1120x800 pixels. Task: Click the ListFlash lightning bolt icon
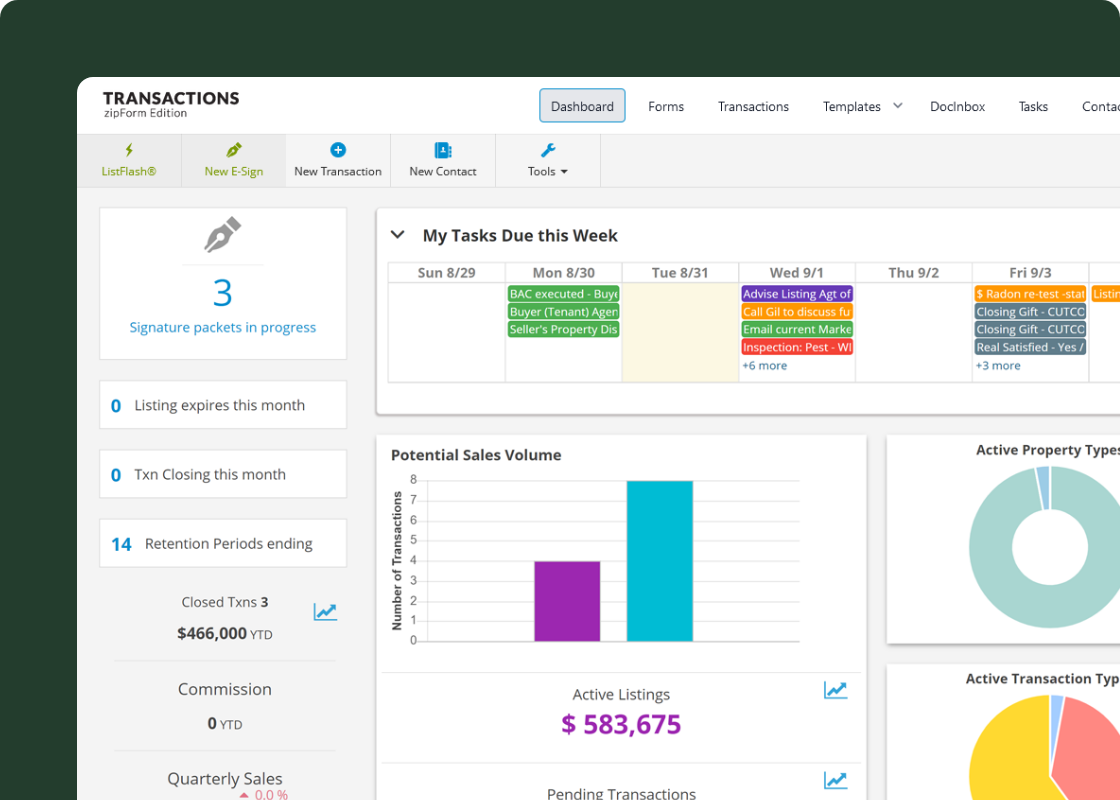pyautogui.click(x=129, y=150)
